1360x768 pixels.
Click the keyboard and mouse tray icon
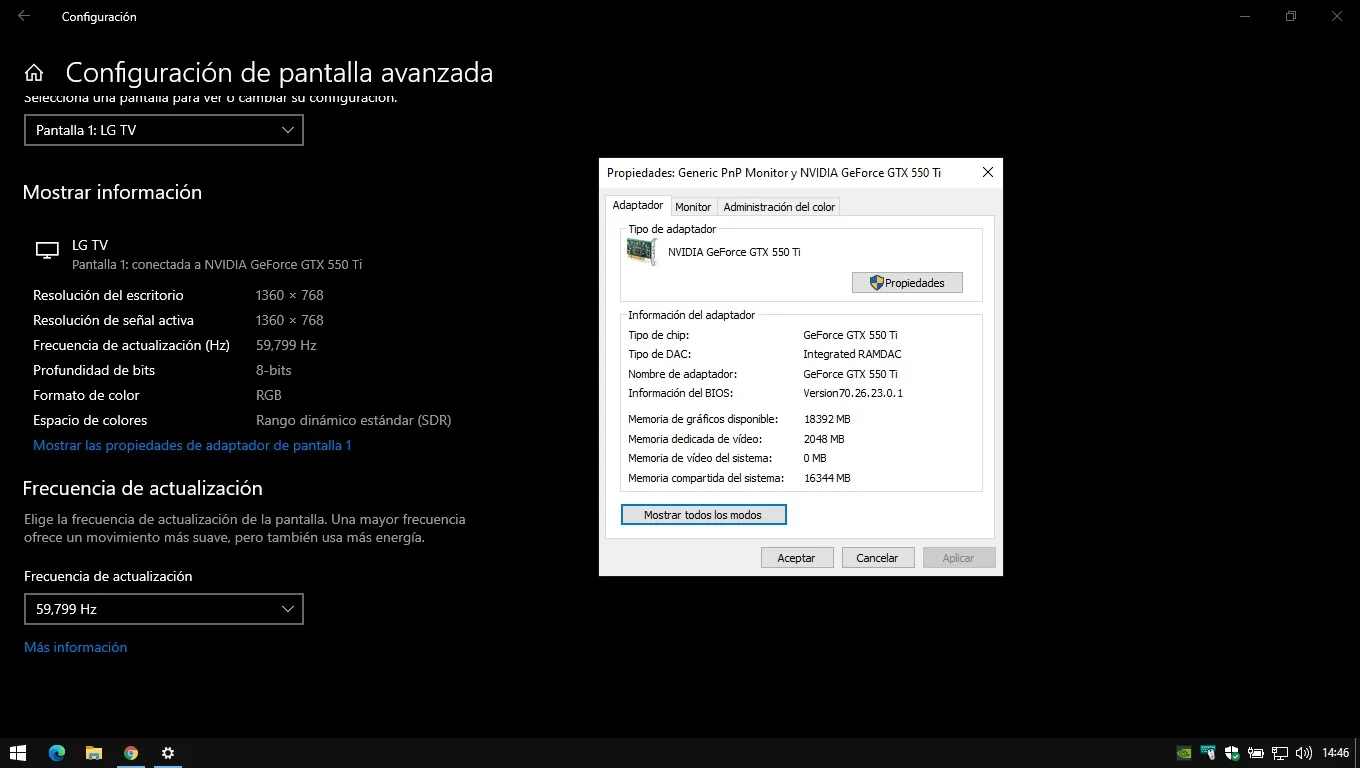click(x=1208, y=753)
